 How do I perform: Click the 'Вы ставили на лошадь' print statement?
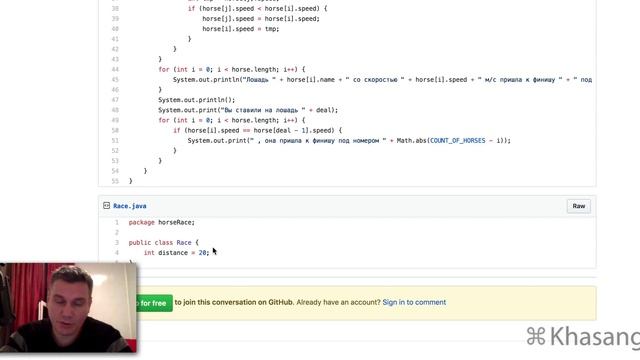click(248, 110)
